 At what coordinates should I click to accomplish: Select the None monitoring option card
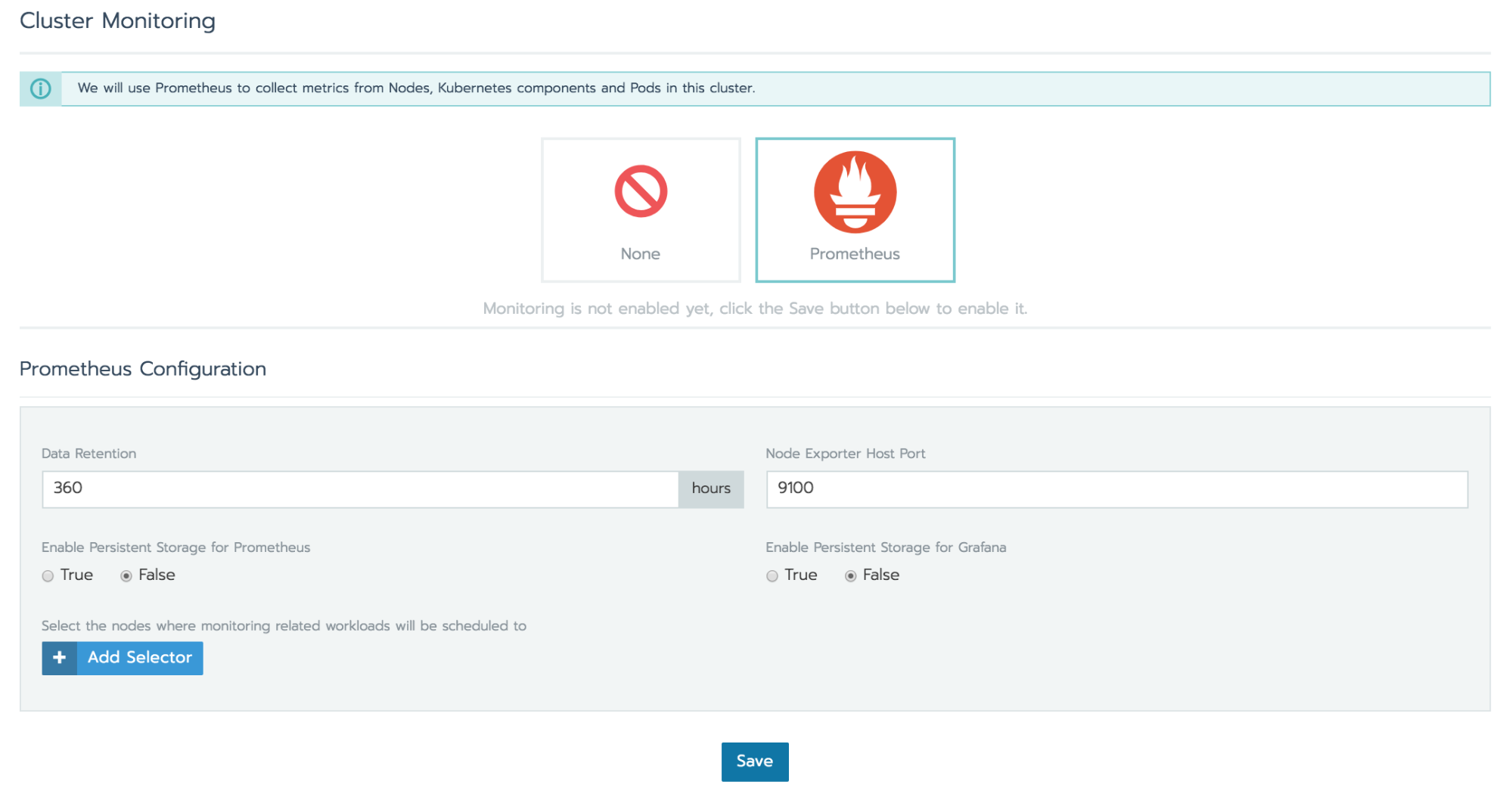[x=641, y=209]
